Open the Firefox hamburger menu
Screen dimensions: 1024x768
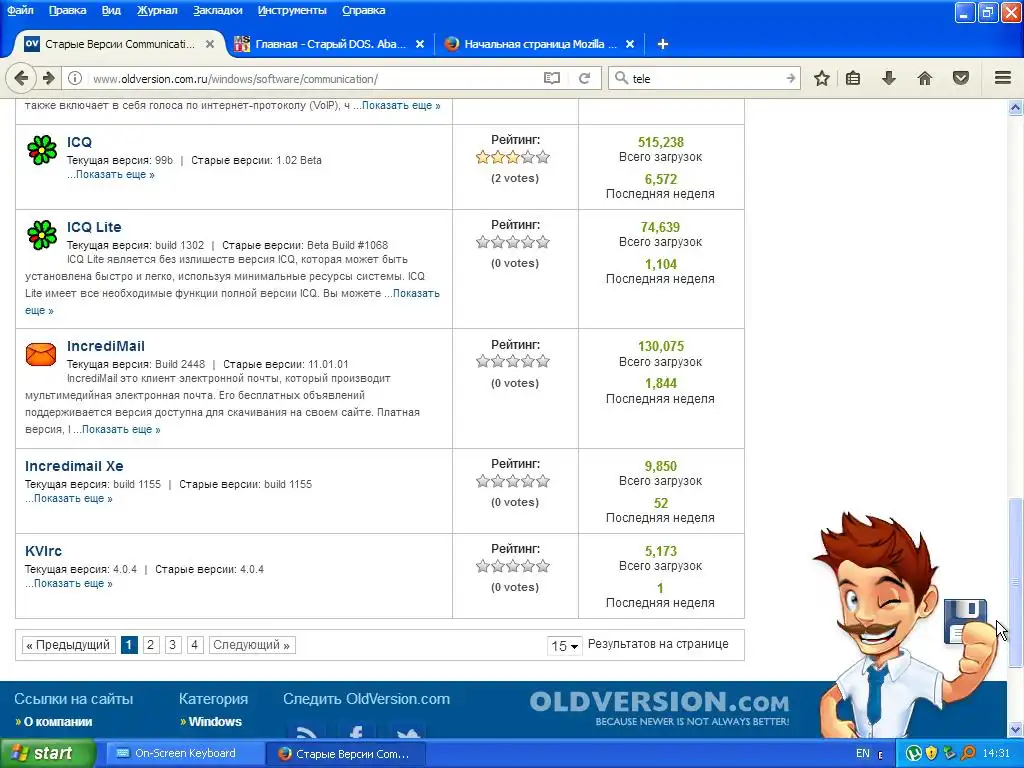(1003, 78)
